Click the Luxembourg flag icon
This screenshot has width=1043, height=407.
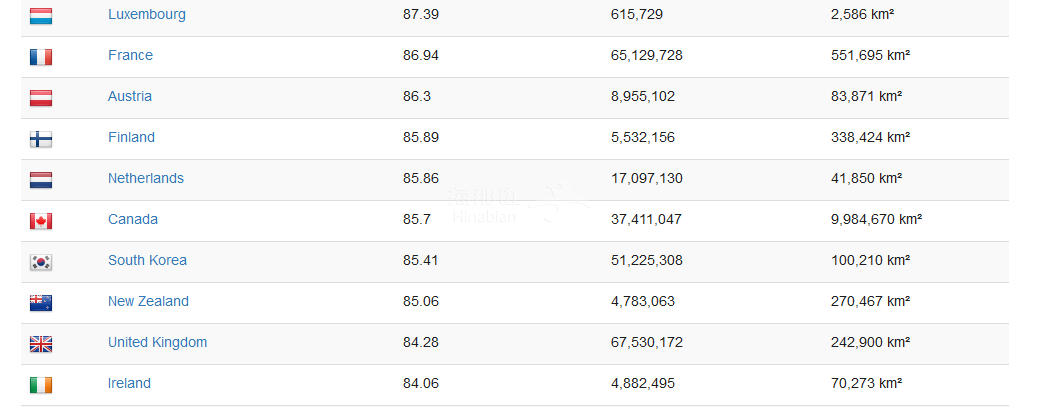[41, 16]
